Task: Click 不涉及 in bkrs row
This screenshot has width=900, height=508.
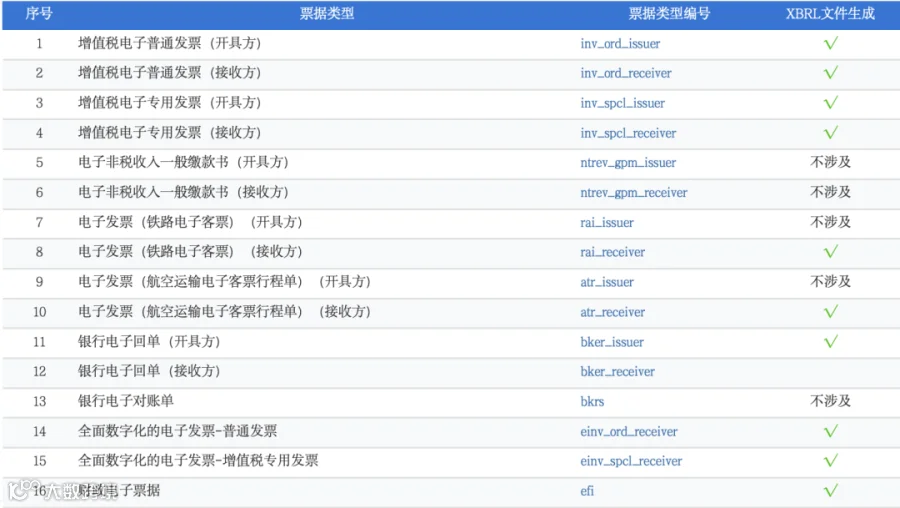Action: [x=830, y=401]
